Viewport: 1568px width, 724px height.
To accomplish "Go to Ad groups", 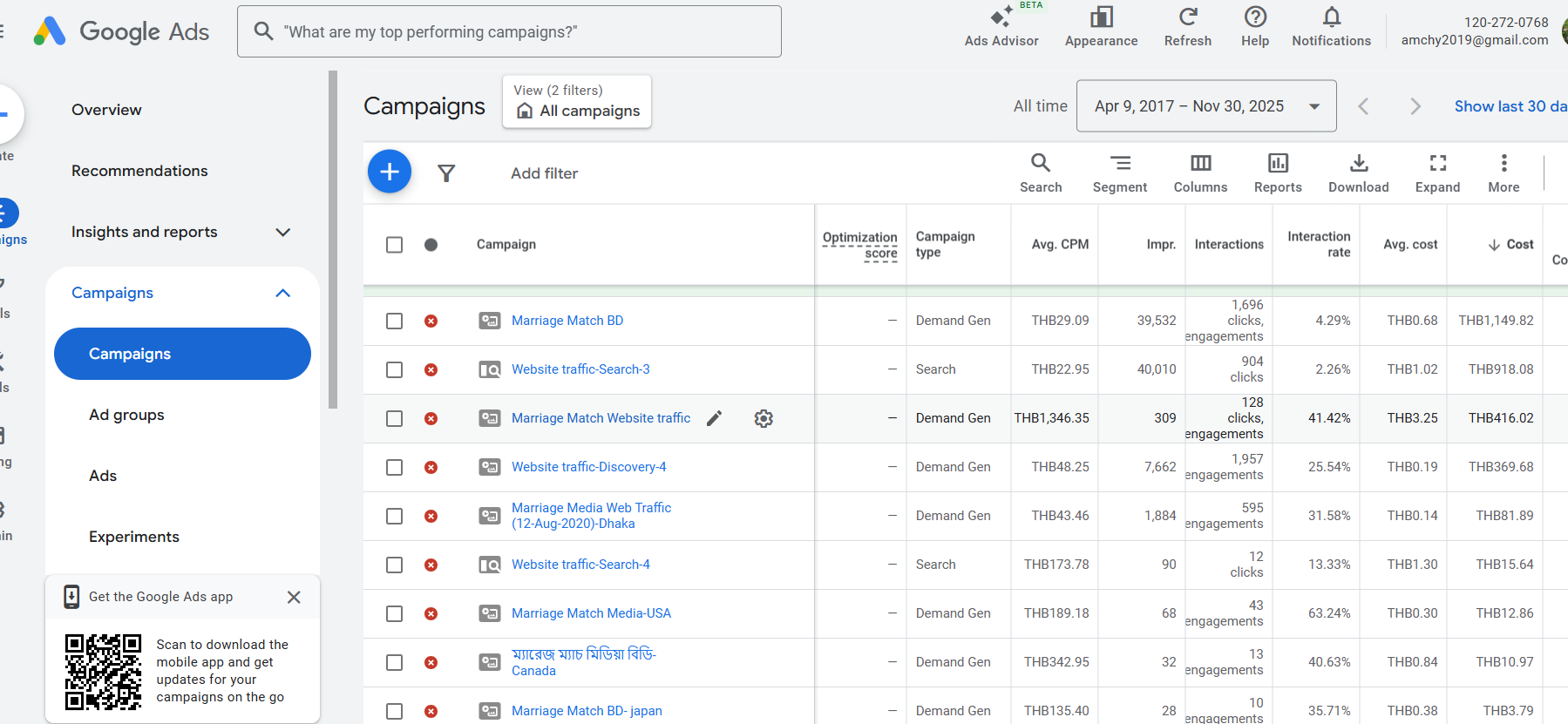I will 126,415.
